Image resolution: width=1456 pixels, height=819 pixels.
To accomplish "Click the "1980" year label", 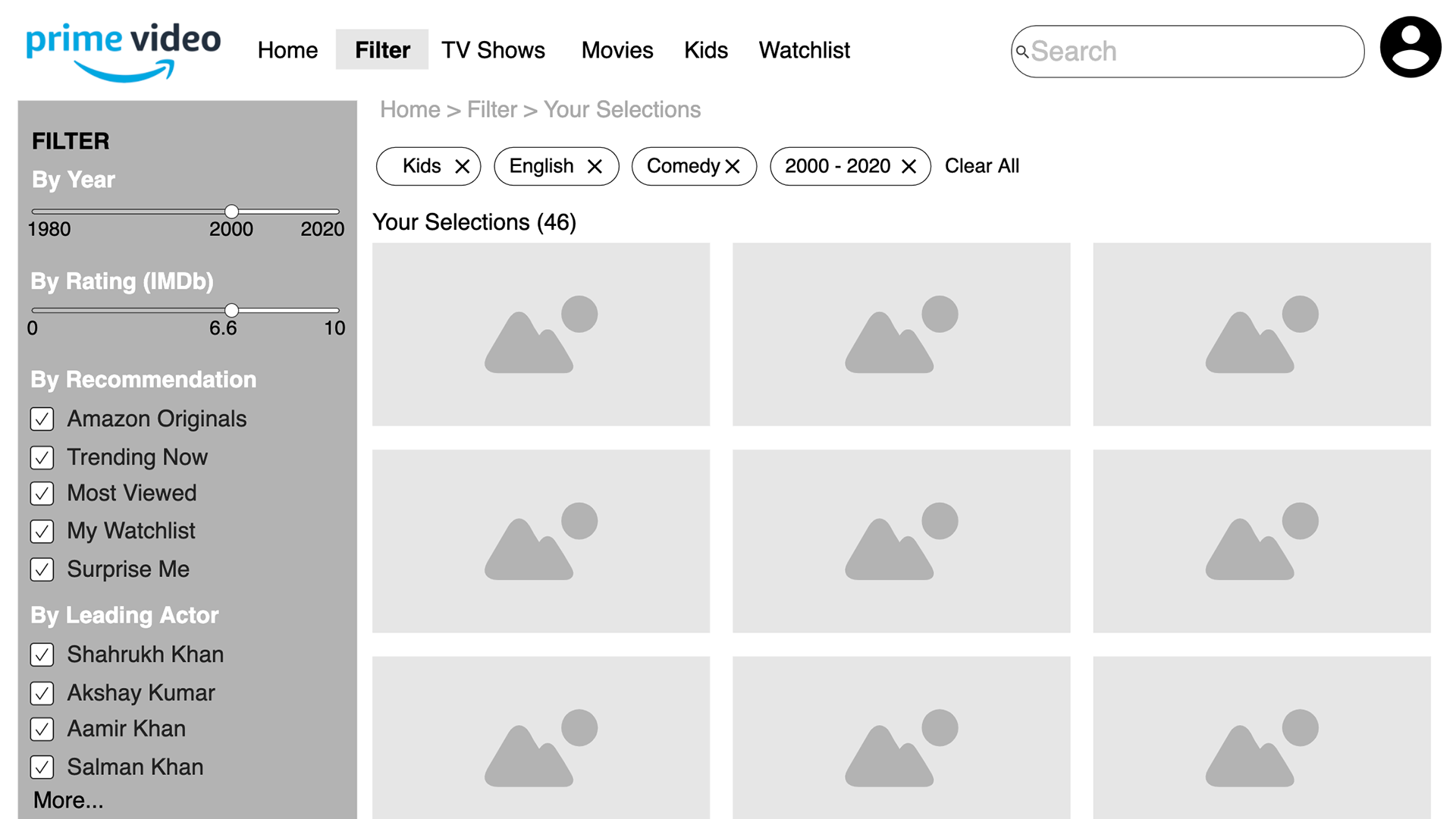I will point(49,229).
